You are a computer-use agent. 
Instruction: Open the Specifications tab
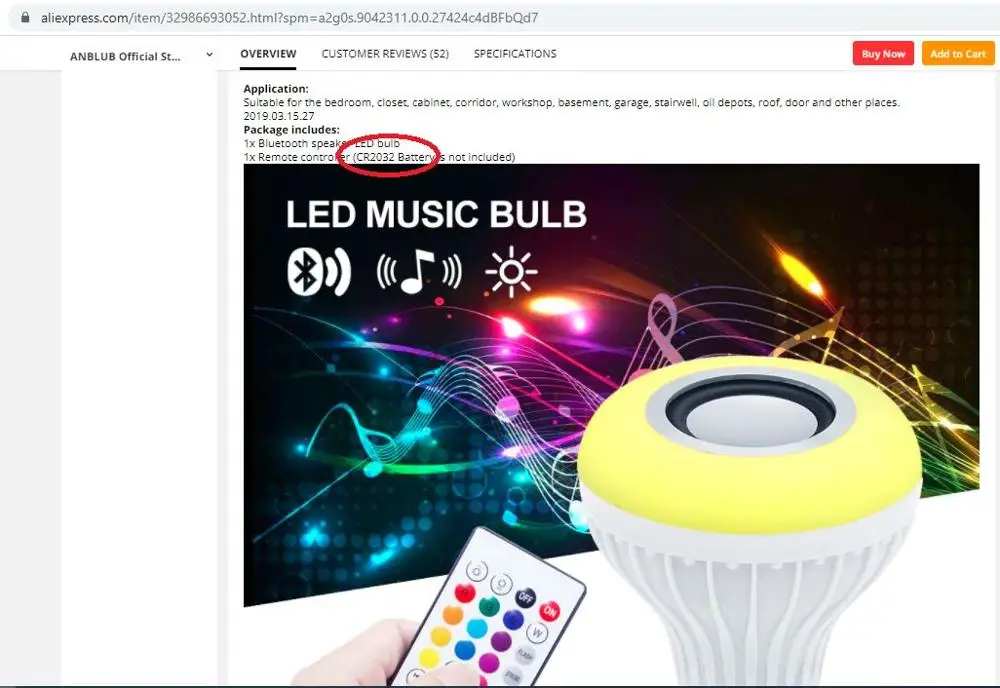coord(515,54)
